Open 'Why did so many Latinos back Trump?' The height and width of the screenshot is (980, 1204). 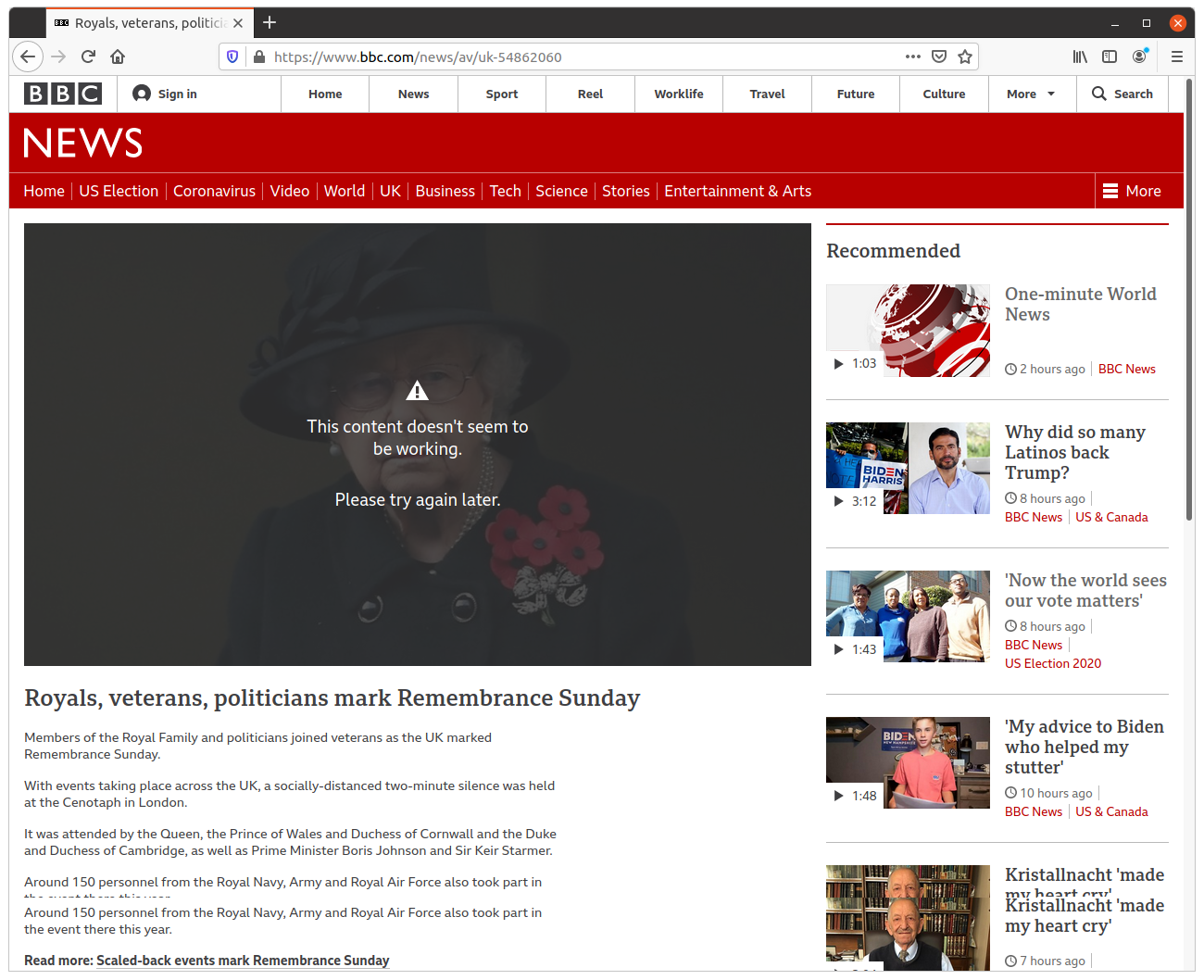click(x=1075, y=452)
